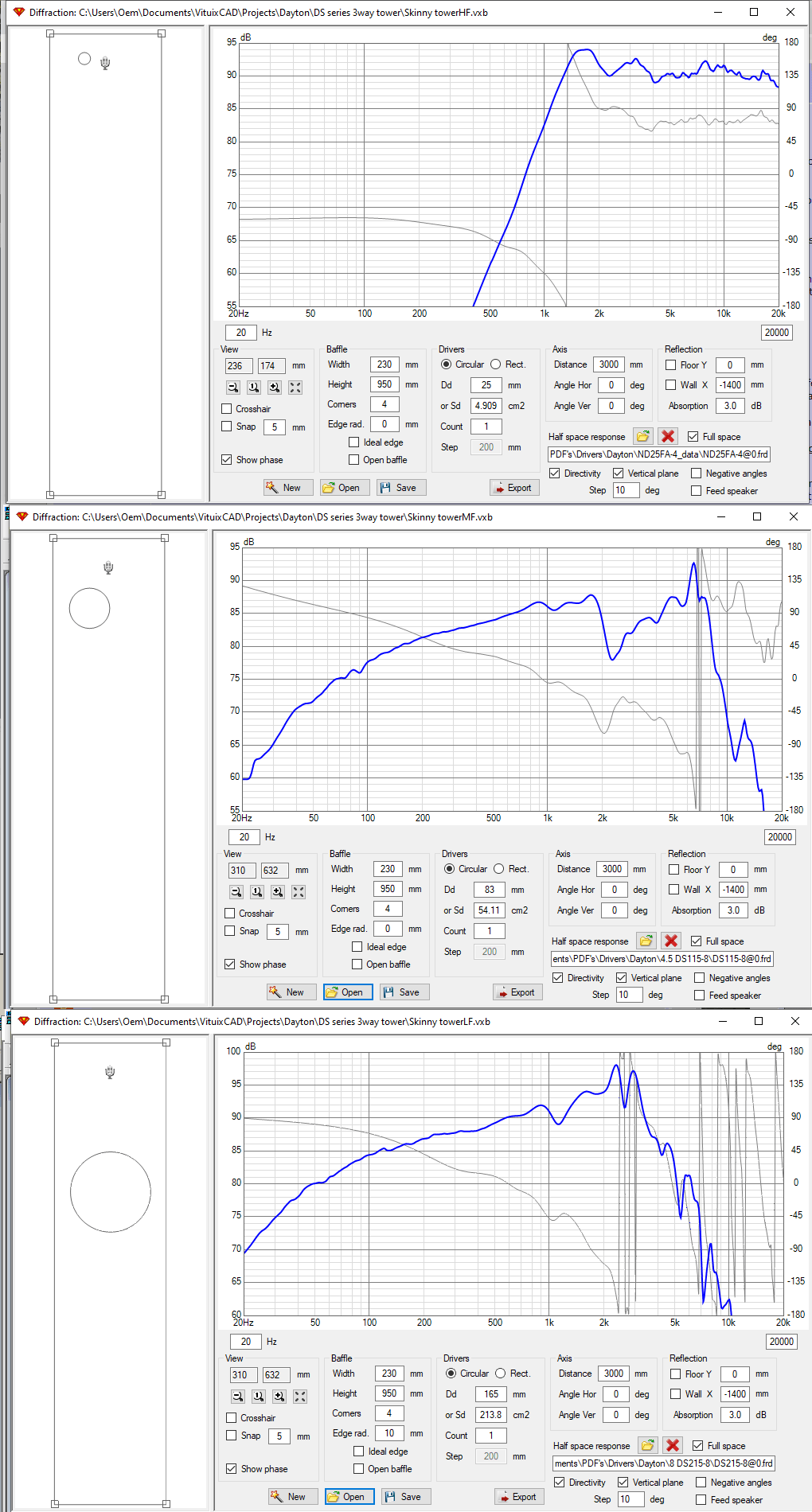Click Export button in MF window
The height and width of the screenshot is (1512, 812).
517,992
